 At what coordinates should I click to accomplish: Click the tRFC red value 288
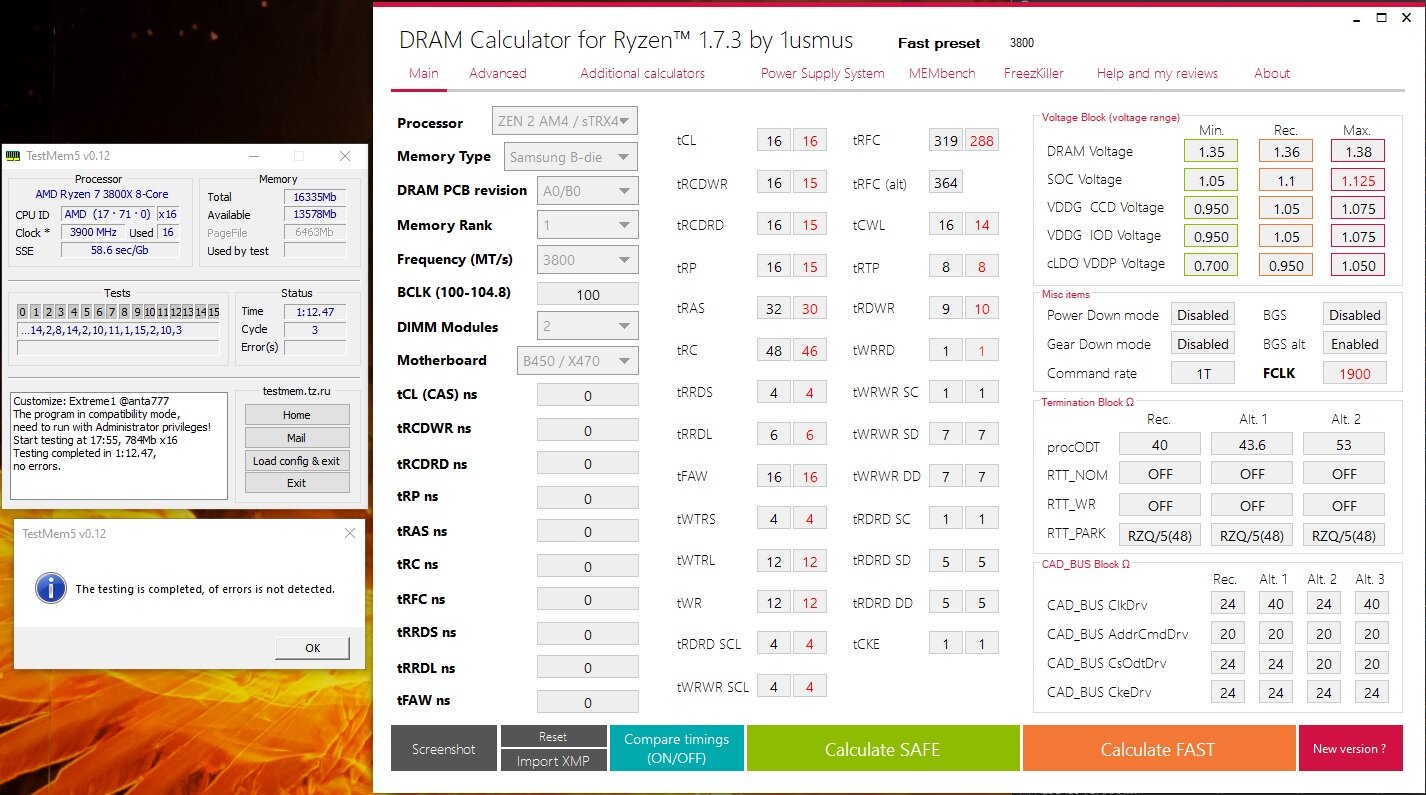click(982, 141)
